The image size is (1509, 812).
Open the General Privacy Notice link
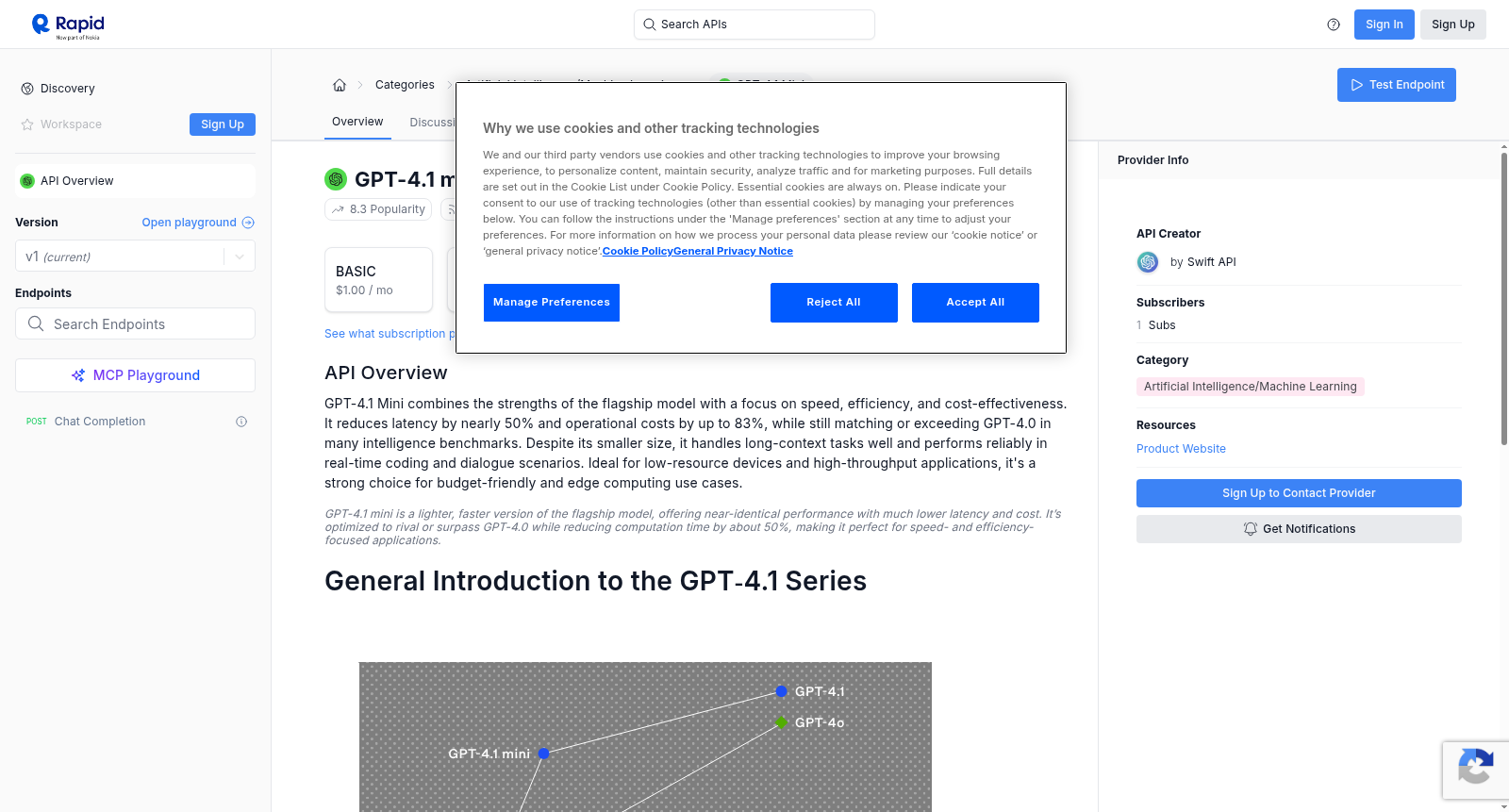[x=733, y=252]
